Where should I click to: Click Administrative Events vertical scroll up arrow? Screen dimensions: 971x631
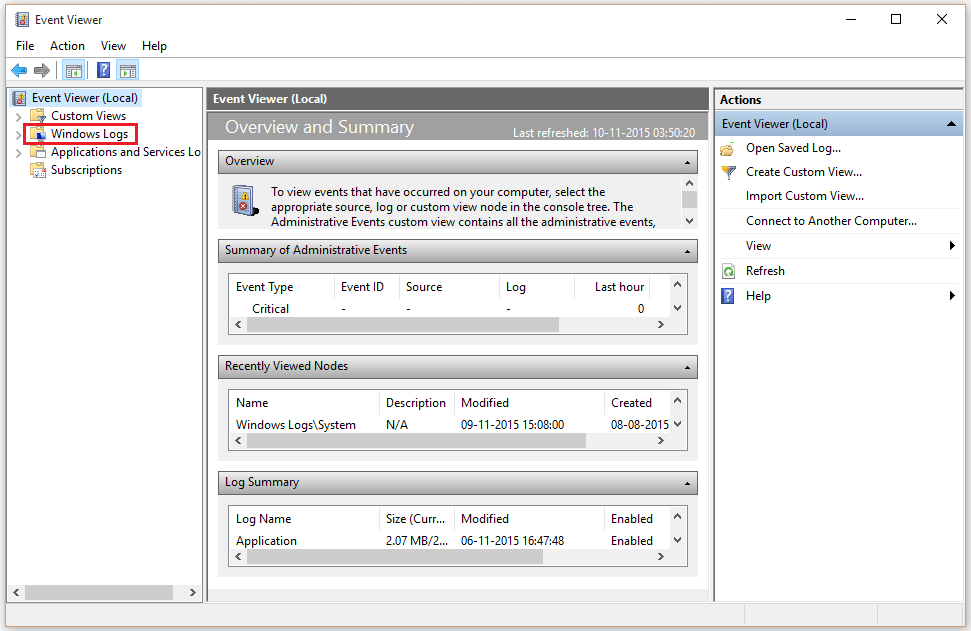pos(677,284)
